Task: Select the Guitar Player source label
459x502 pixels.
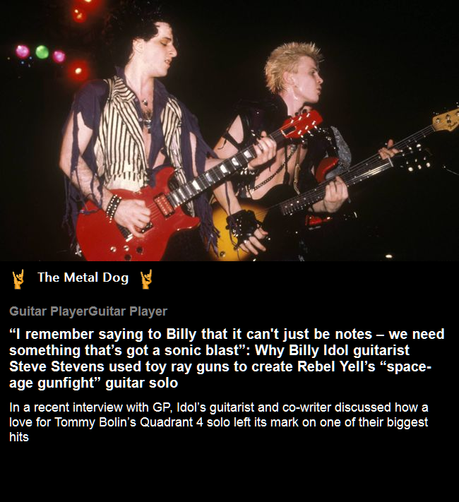Action: [88, 311]
